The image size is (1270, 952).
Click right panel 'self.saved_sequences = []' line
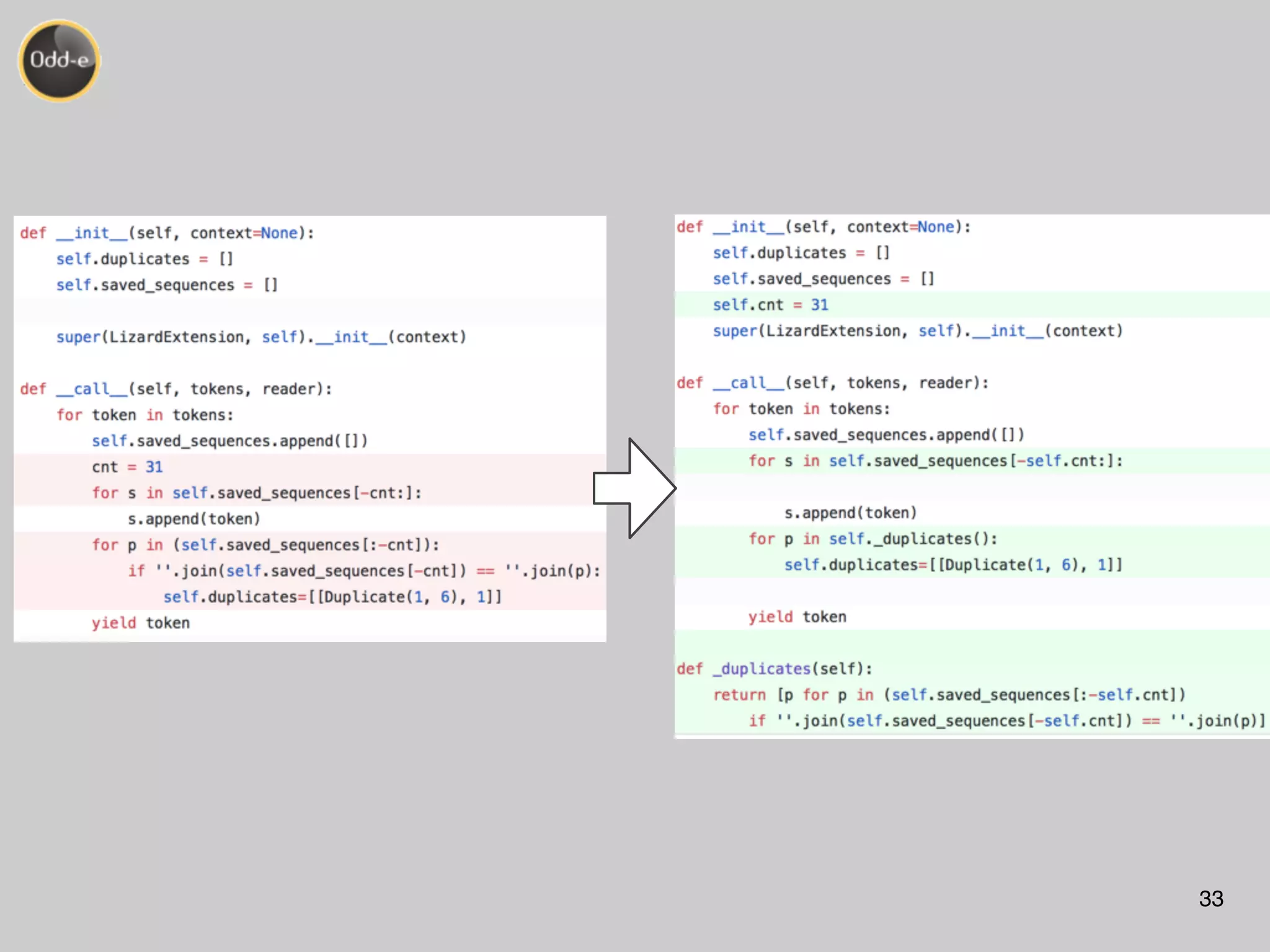822,279
